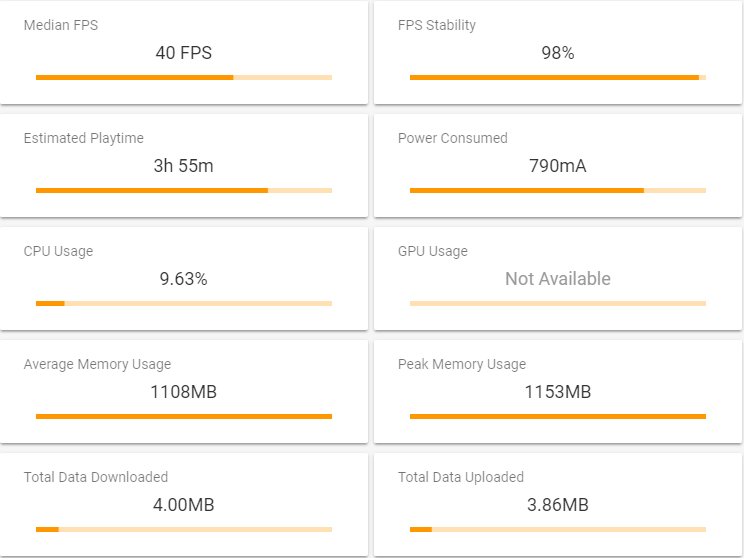The height and width of the screenshot is (558, 744).
Task: Select the 4.00MB downloaded value
Action: click(x=184, y=504)
